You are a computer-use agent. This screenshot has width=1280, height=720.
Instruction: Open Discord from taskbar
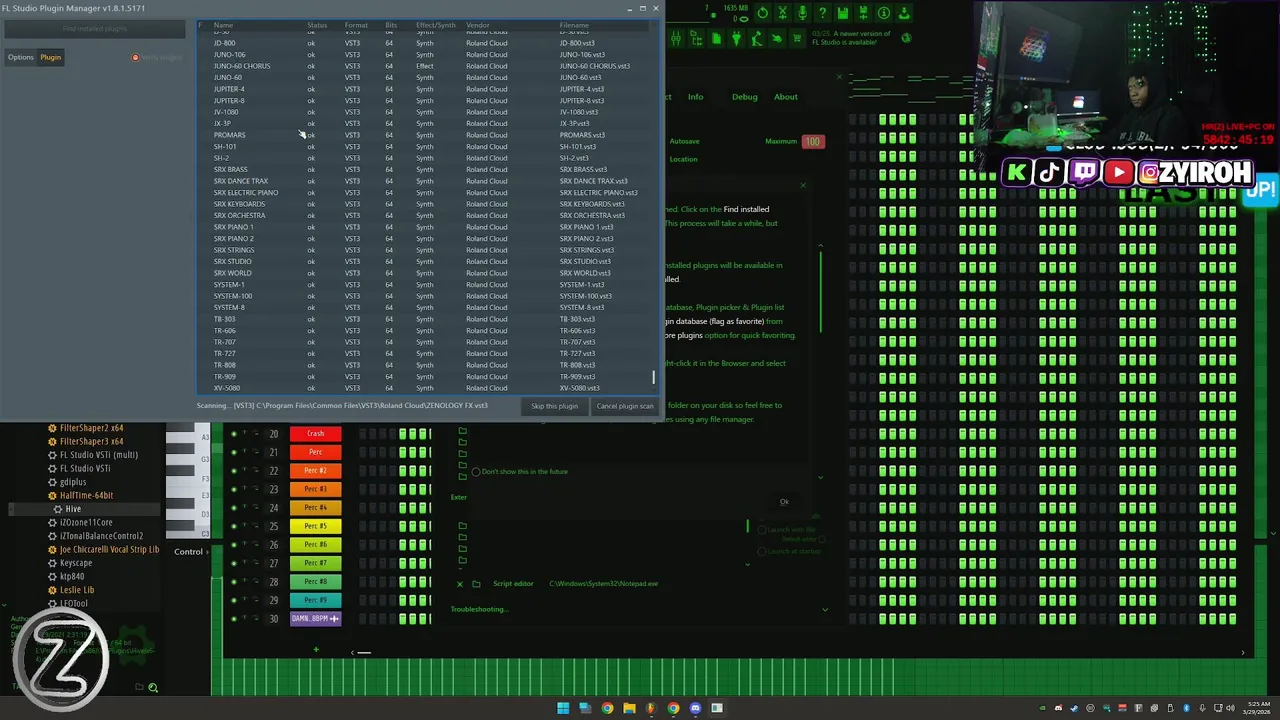695,708
